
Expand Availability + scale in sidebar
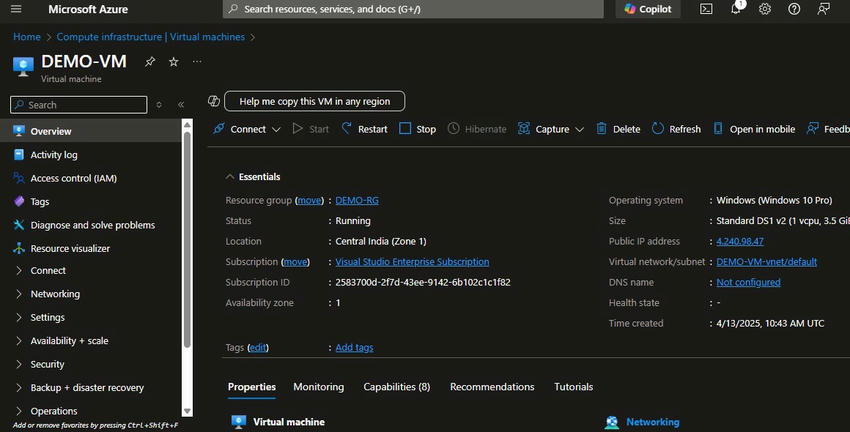pyautogui.click(x=19, y=340)
